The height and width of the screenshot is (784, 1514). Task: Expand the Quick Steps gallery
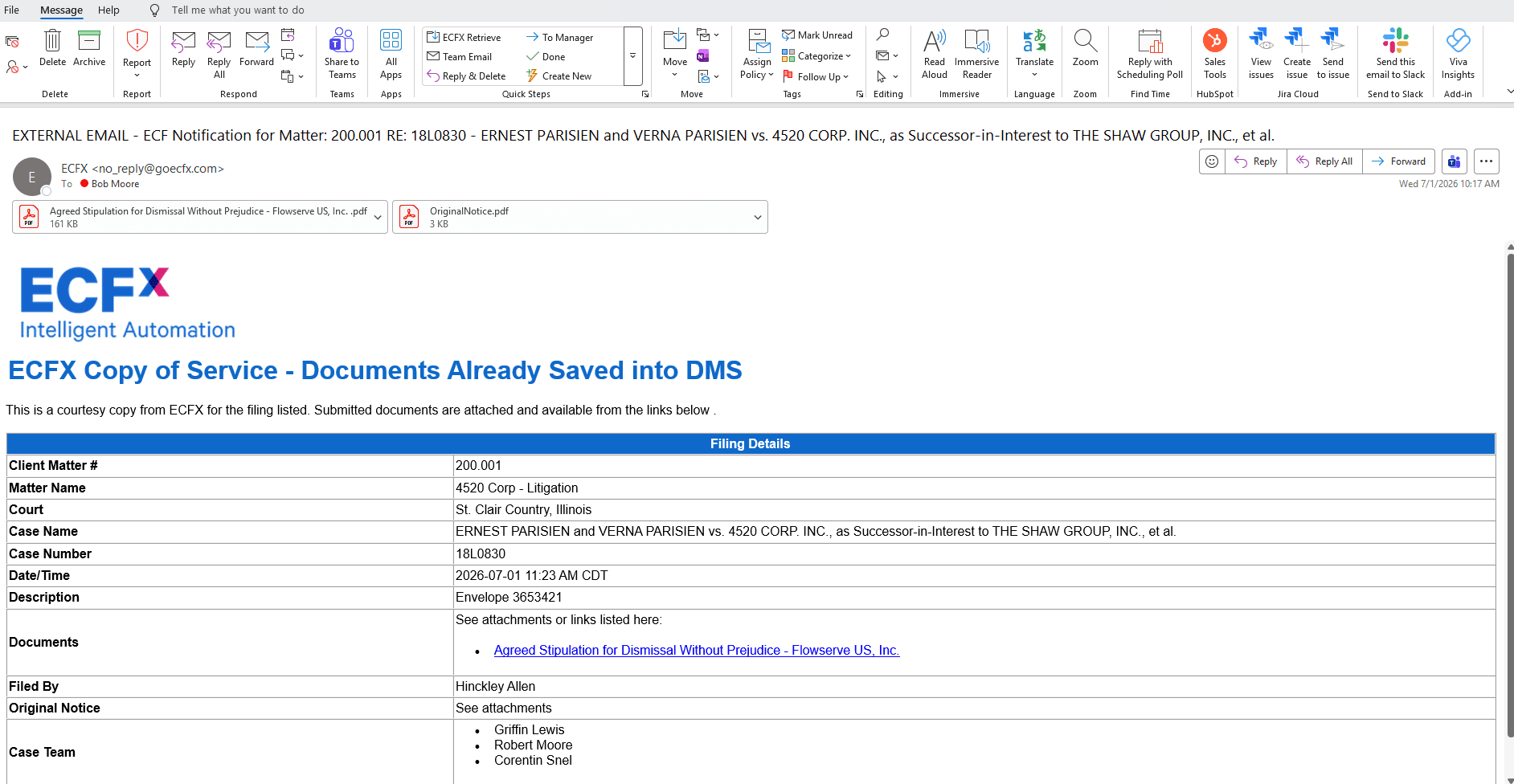point(633,56)
